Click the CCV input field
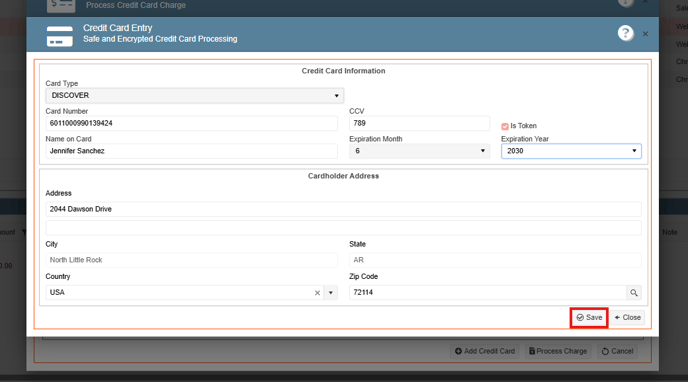Screen dimensions: 688x382 coord(419,123)
